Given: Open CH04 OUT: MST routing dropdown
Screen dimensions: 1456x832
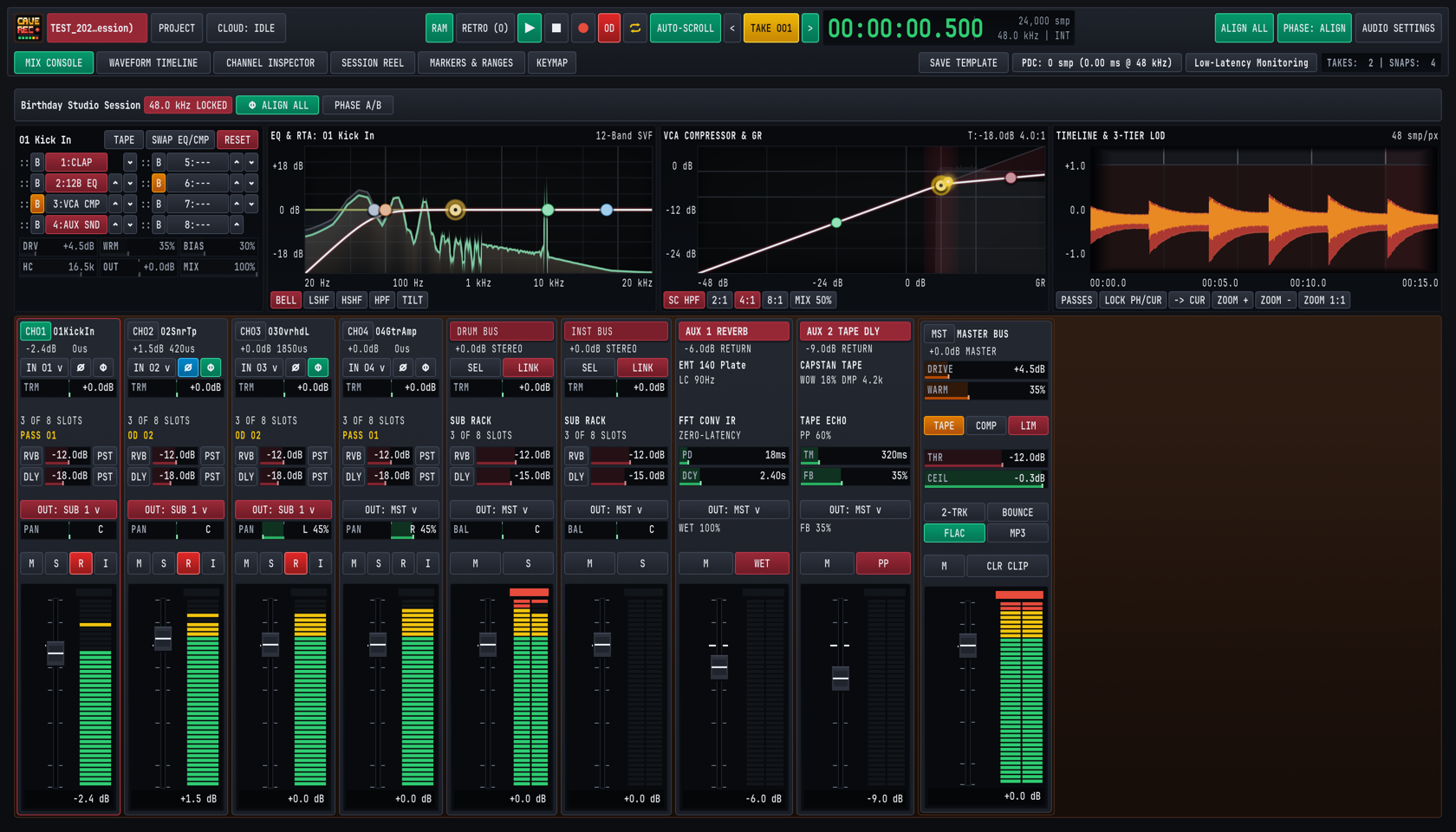Looking at the screenshot, I should point(391,510).
